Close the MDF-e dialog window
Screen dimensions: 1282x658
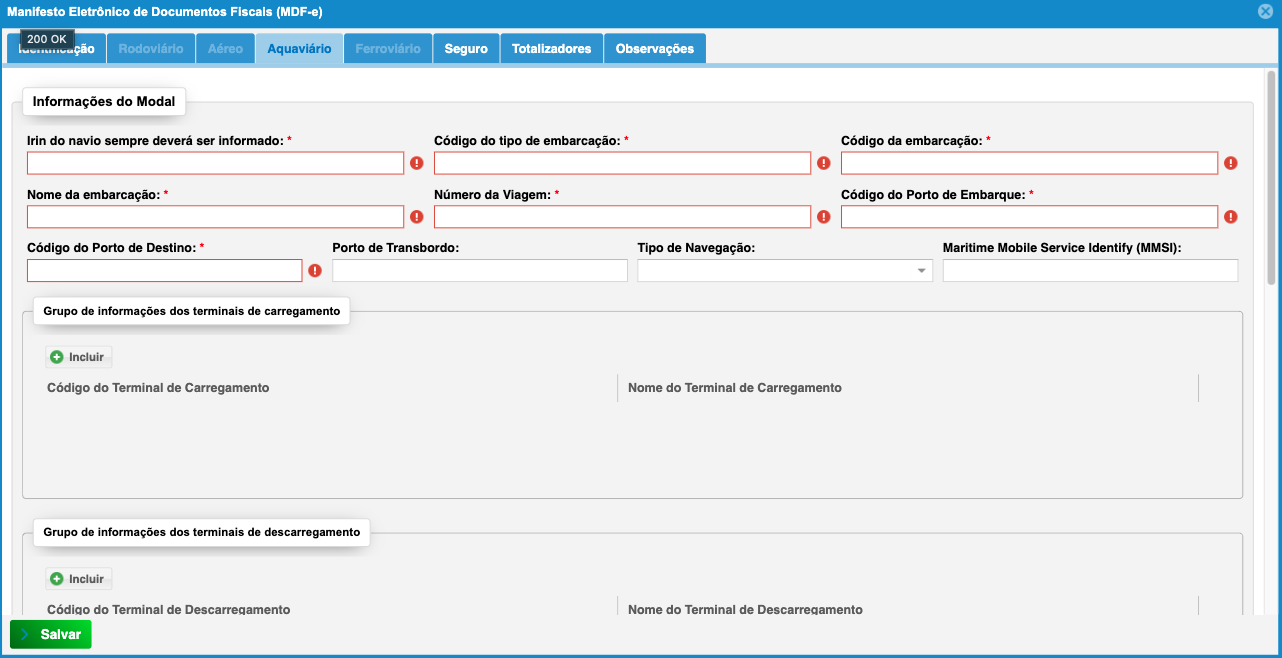coord(1265,12)
